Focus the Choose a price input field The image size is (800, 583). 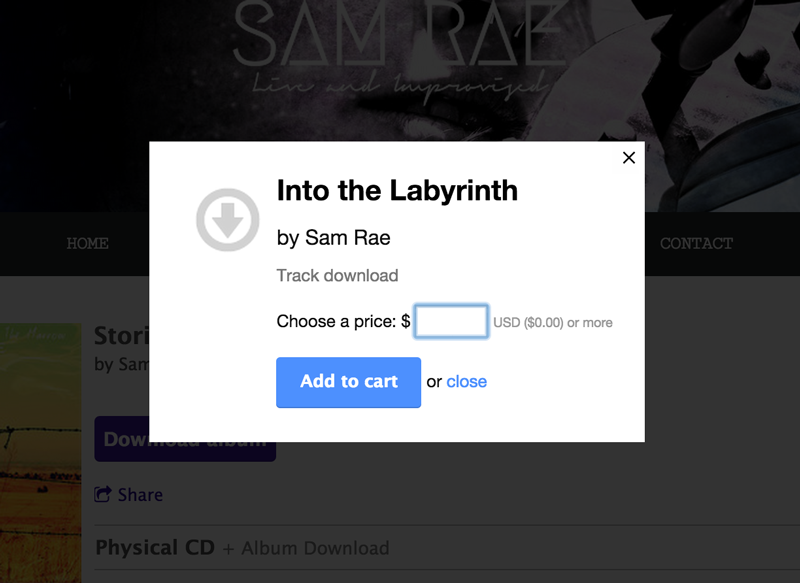pos(451,321)
